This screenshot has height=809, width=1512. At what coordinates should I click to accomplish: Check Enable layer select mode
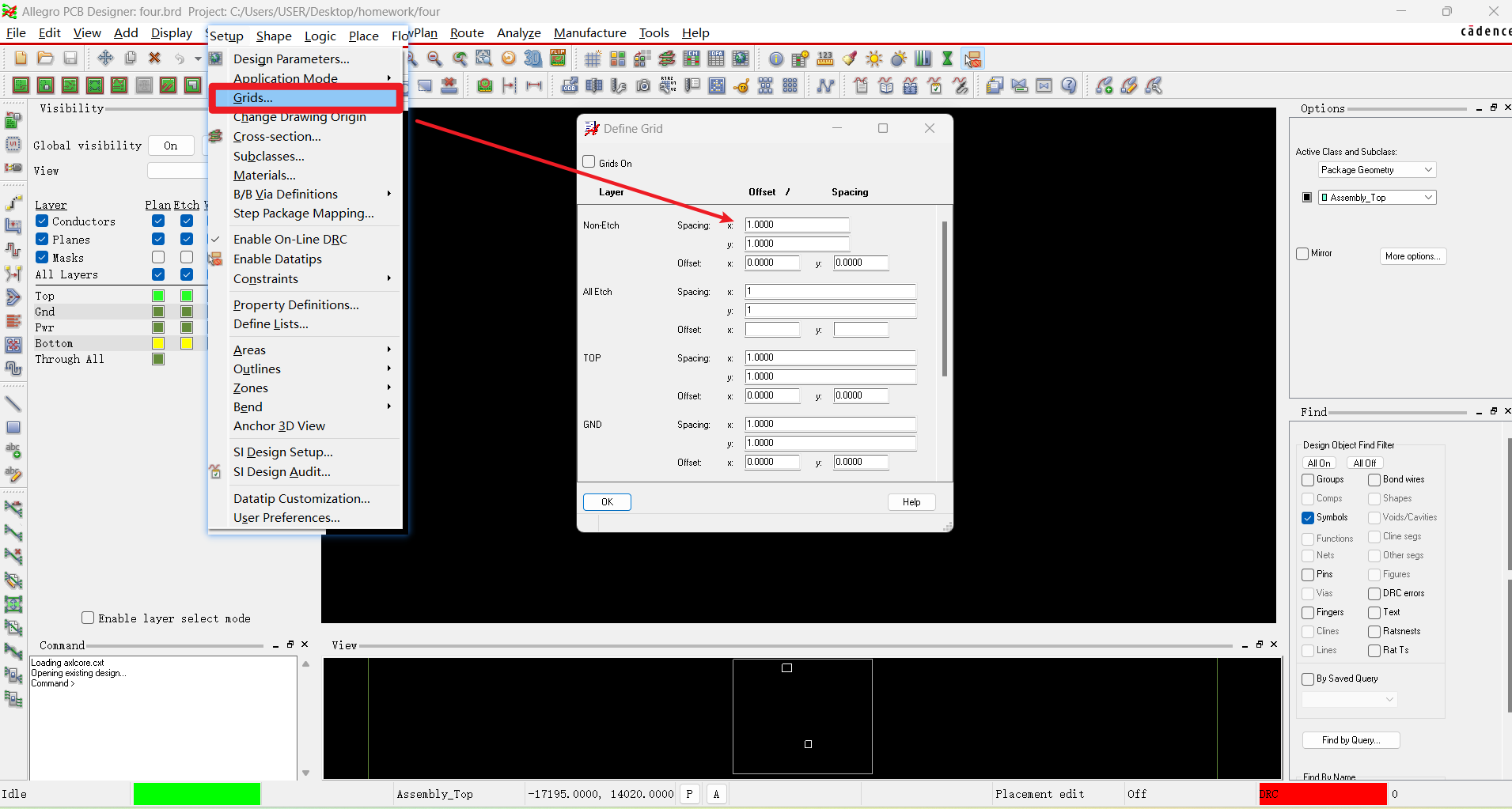tap(88, 618)
